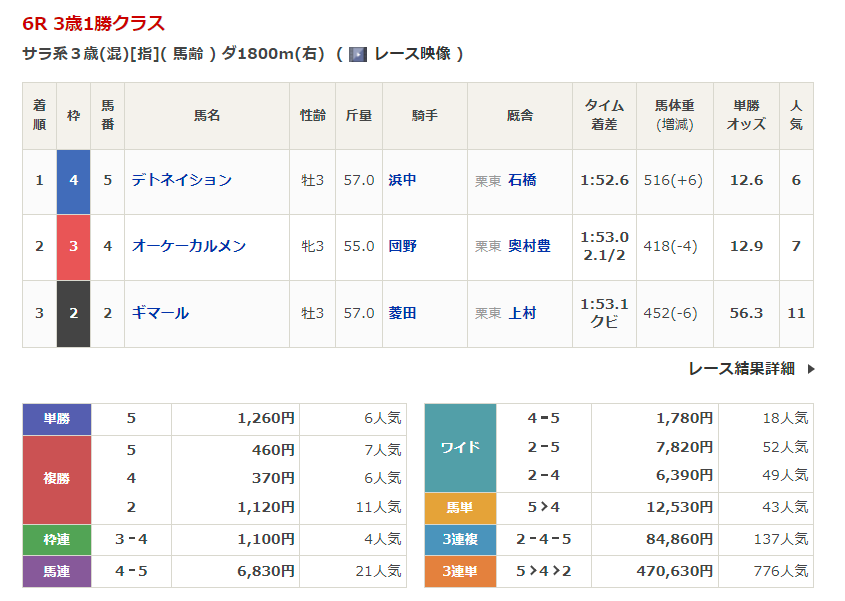Open the レース結果詳細 link

click(741, 369)
